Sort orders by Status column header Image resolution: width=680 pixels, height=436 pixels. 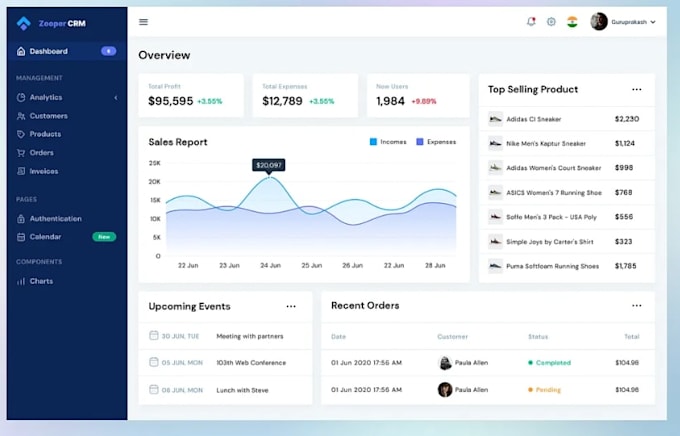pyautogui.click(x=538, y=337)
